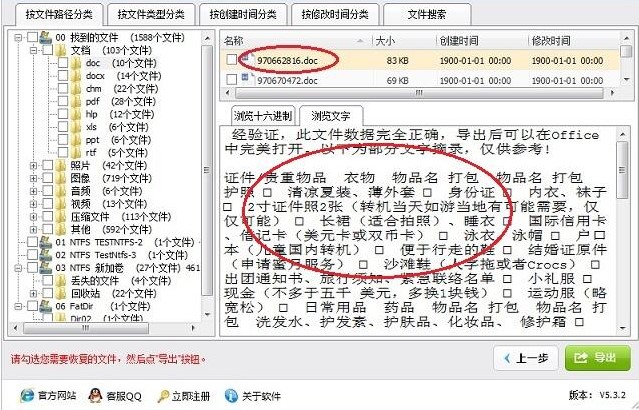Click the 上一步 button

(526, 358)
